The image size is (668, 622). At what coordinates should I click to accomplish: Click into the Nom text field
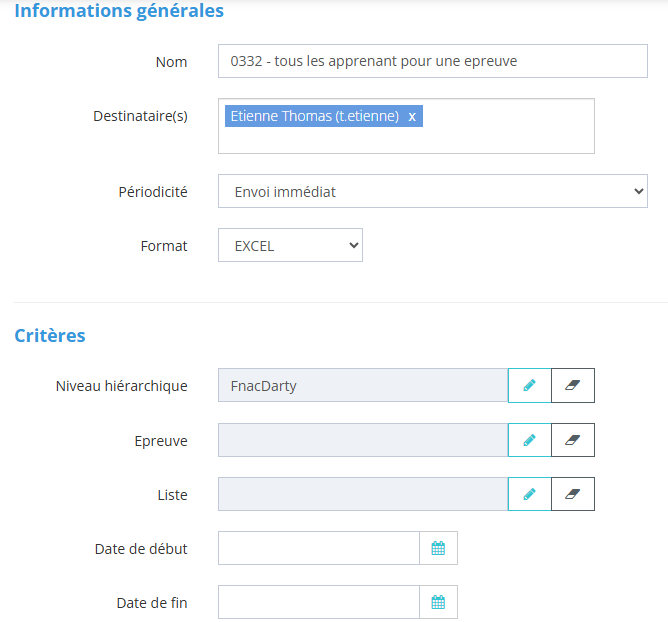click(x=432, y=61)
